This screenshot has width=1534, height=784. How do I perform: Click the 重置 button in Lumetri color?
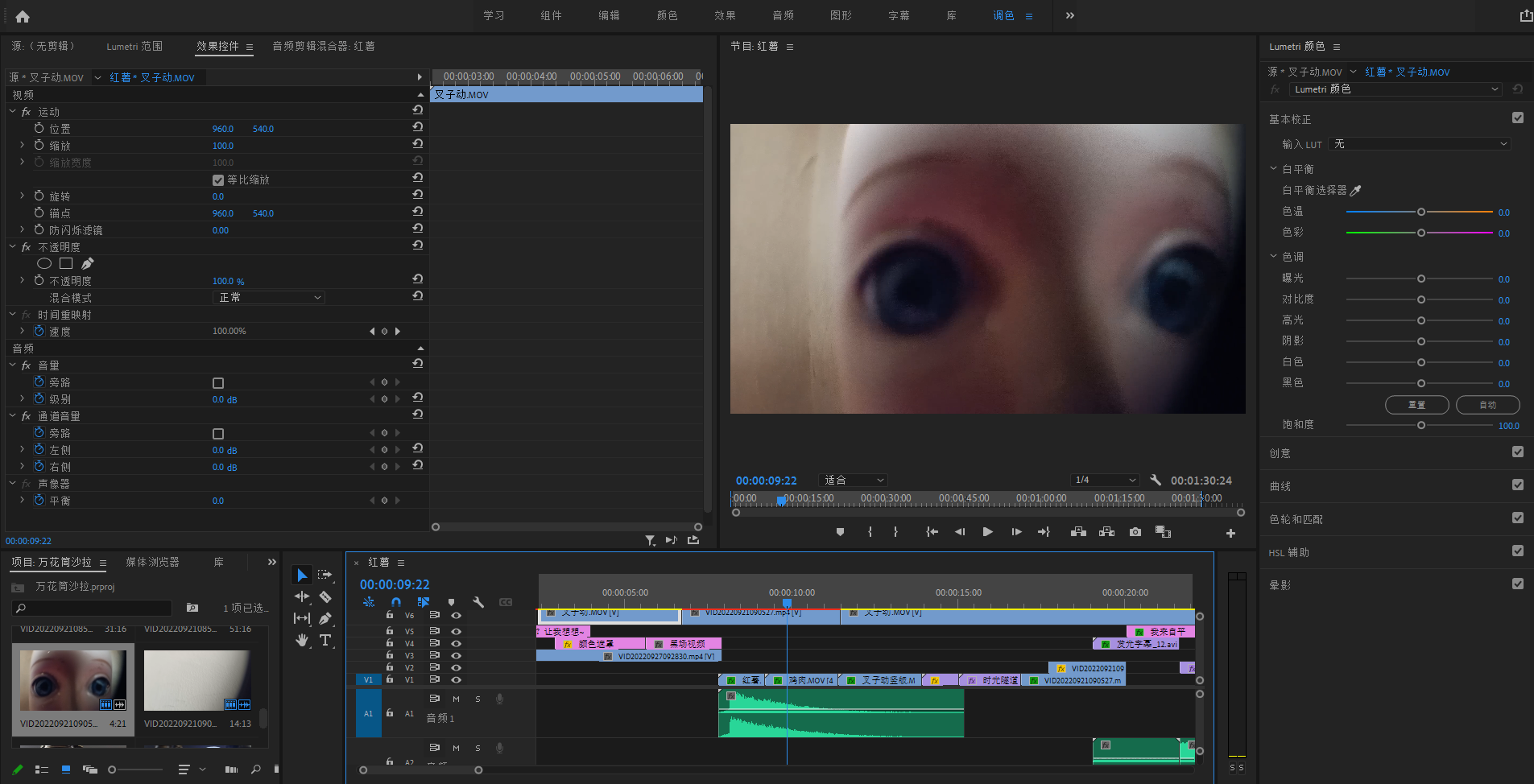1416,405
